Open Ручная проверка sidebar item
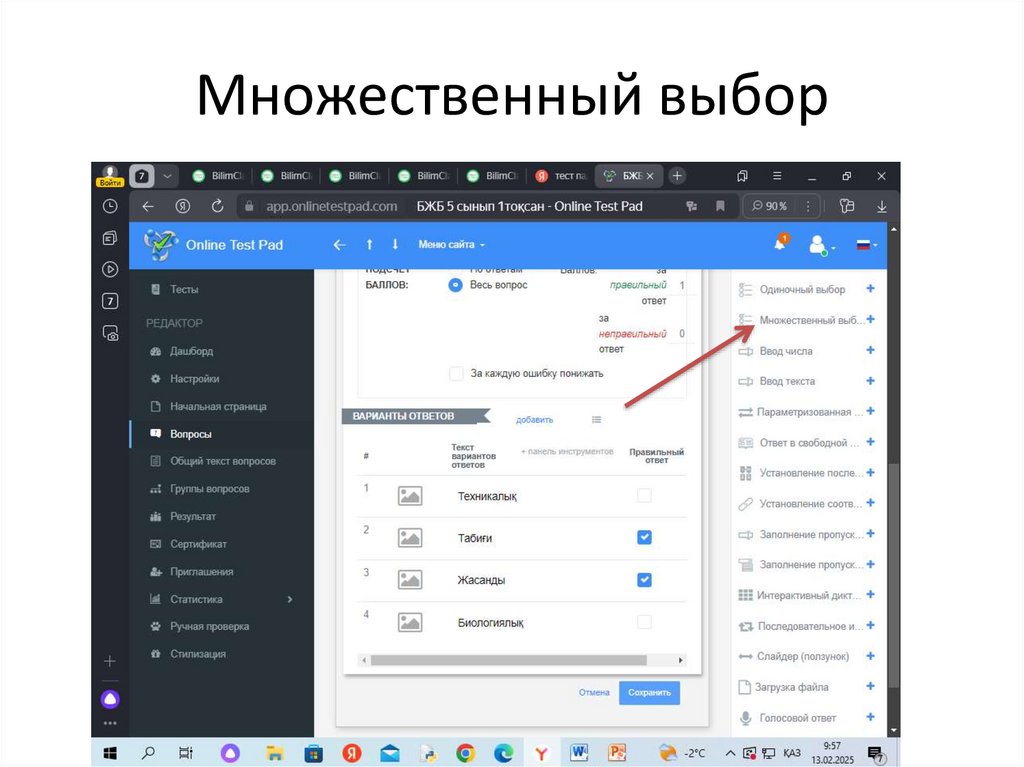Screen dimensions: 1024x767 tap(209, 626)
